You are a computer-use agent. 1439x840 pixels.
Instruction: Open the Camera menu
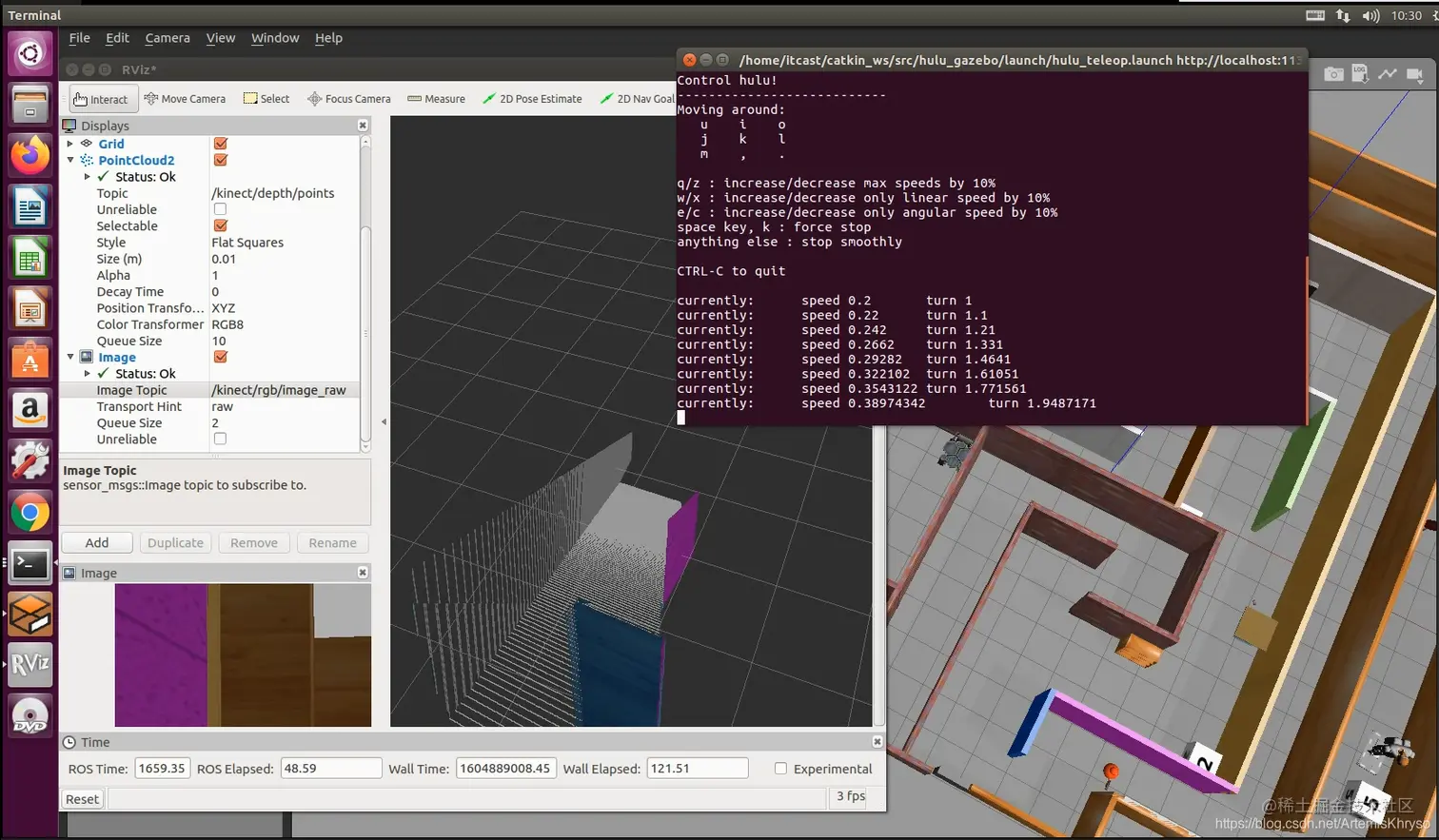pos(168,38)
